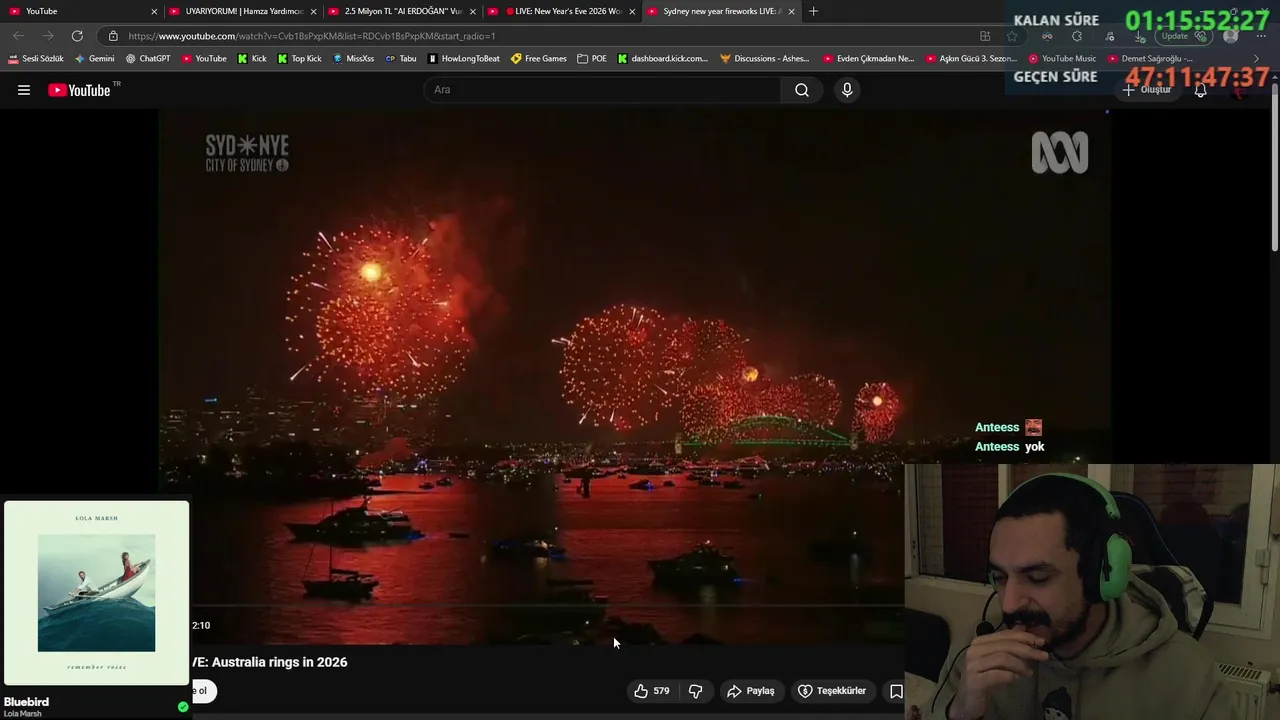Image resolution: width=1280 pixels, height=720 pixels.
Task: Switch to LIVE New Year's Eve 2026 tab
Action: click(x=560, y=11)
